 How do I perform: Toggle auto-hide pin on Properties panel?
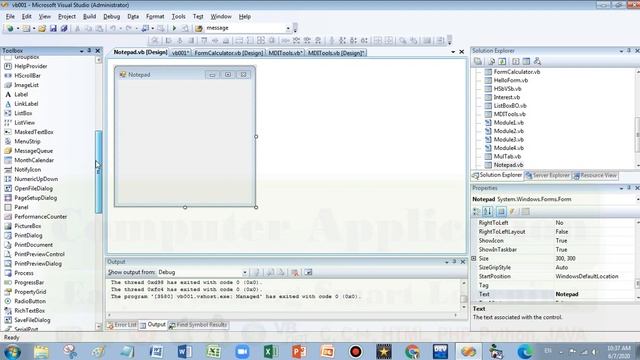pos(629,188)
